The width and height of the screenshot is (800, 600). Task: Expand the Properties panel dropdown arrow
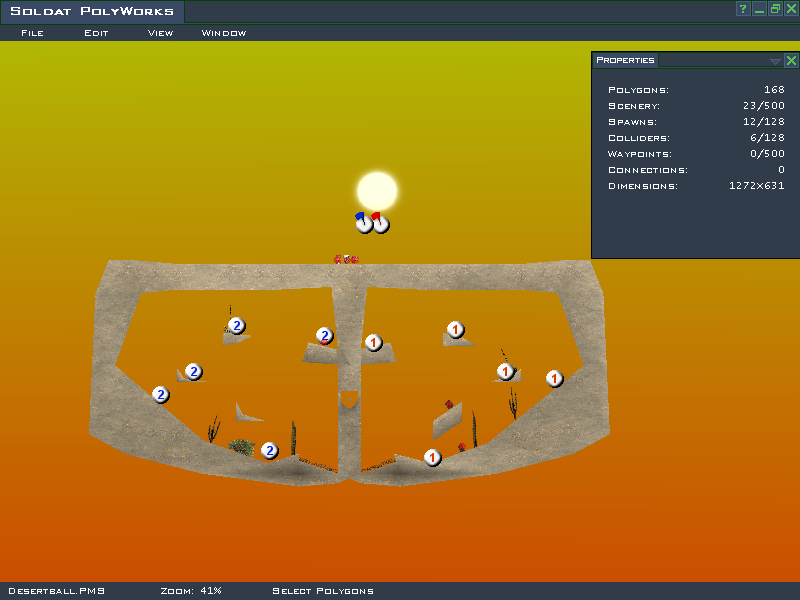[x=775, y=61]
